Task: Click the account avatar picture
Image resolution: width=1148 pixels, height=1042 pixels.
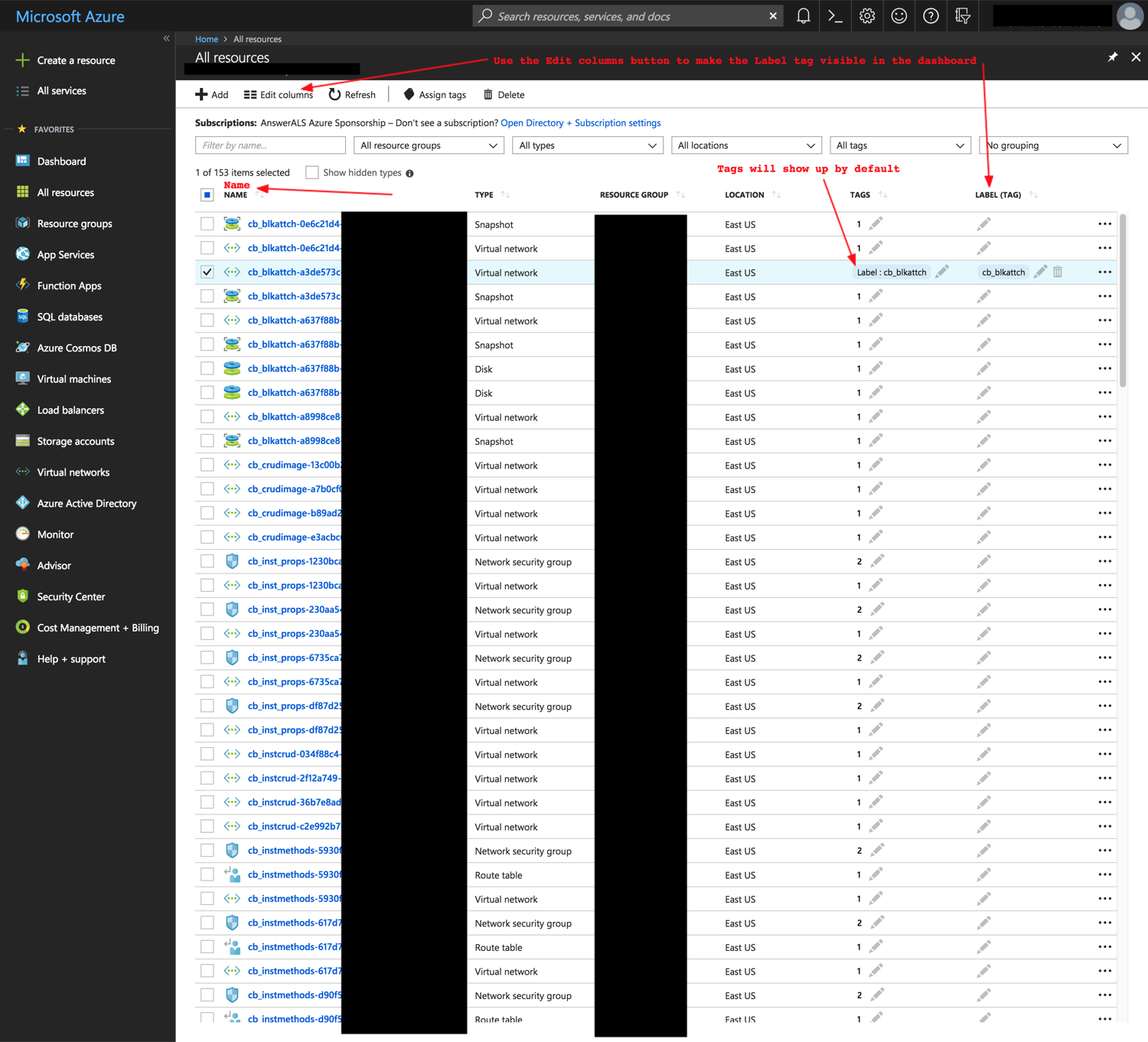Action: pyautogui.click(x=1130, y=16)
